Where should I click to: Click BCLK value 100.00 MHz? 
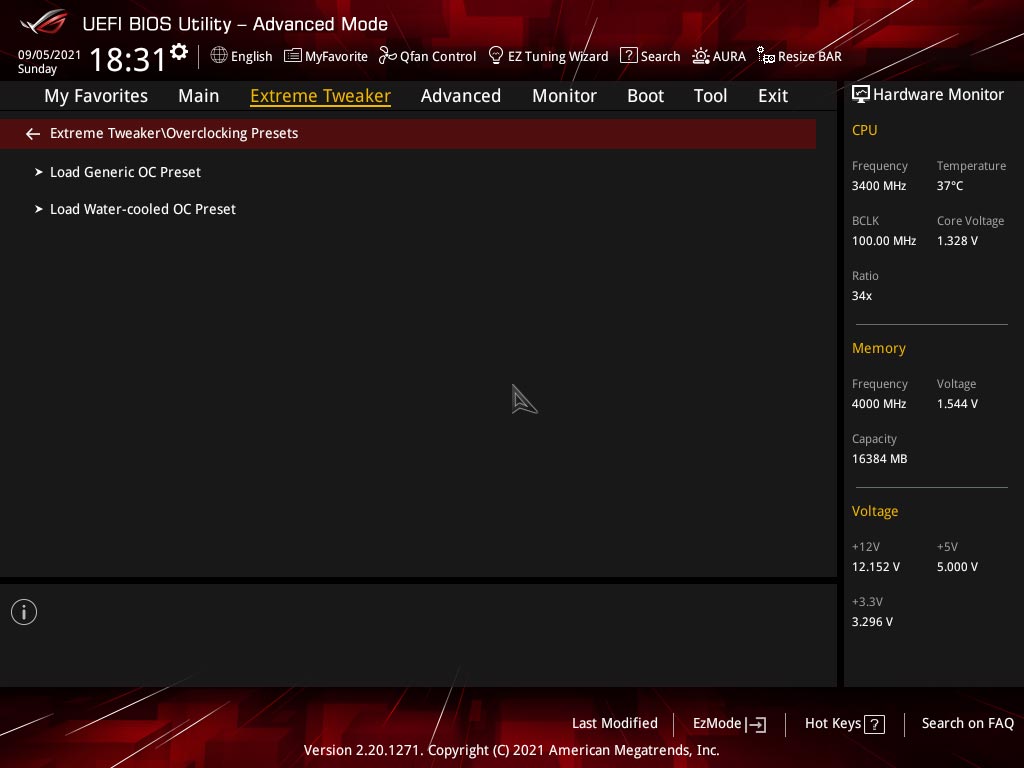pos(884,241)
